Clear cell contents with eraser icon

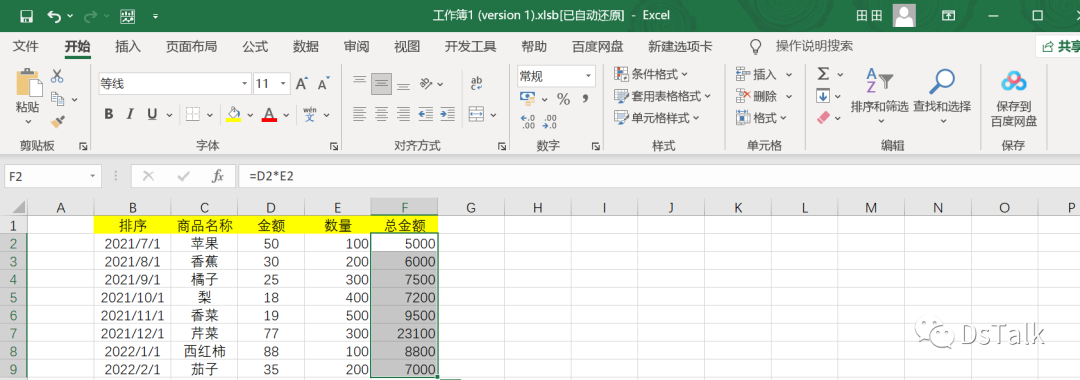tap(824, 118)
